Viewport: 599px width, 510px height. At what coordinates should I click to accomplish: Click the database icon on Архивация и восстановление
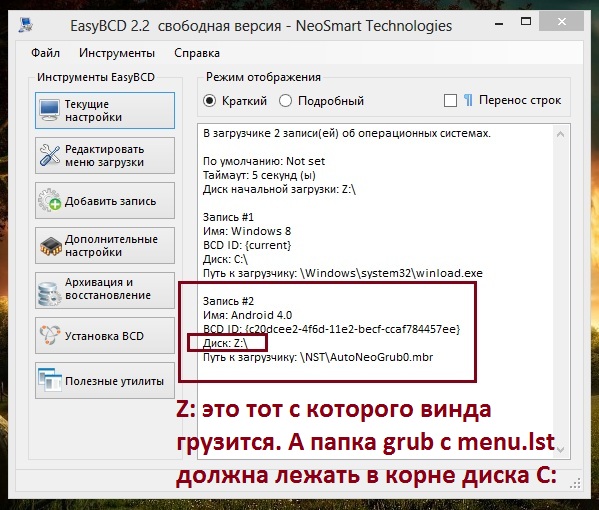[49, 293]
